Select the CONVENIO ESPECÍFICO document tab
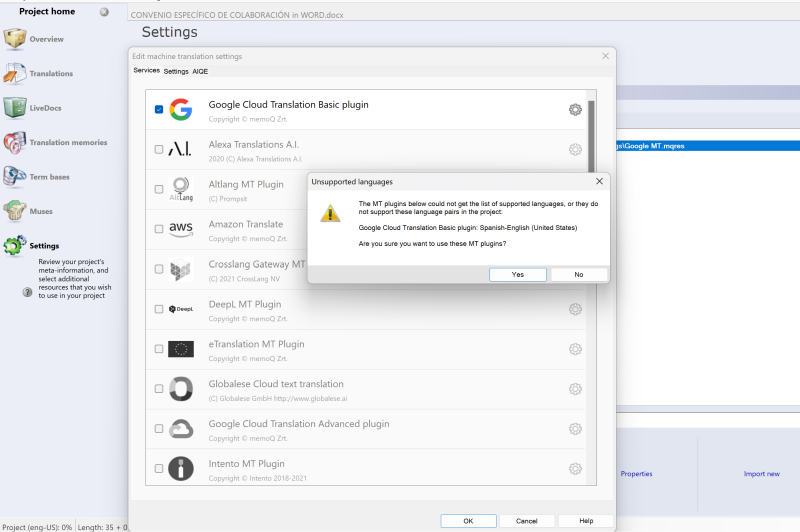This screenshot has height=532, width=800. click(x=237, y=15)
